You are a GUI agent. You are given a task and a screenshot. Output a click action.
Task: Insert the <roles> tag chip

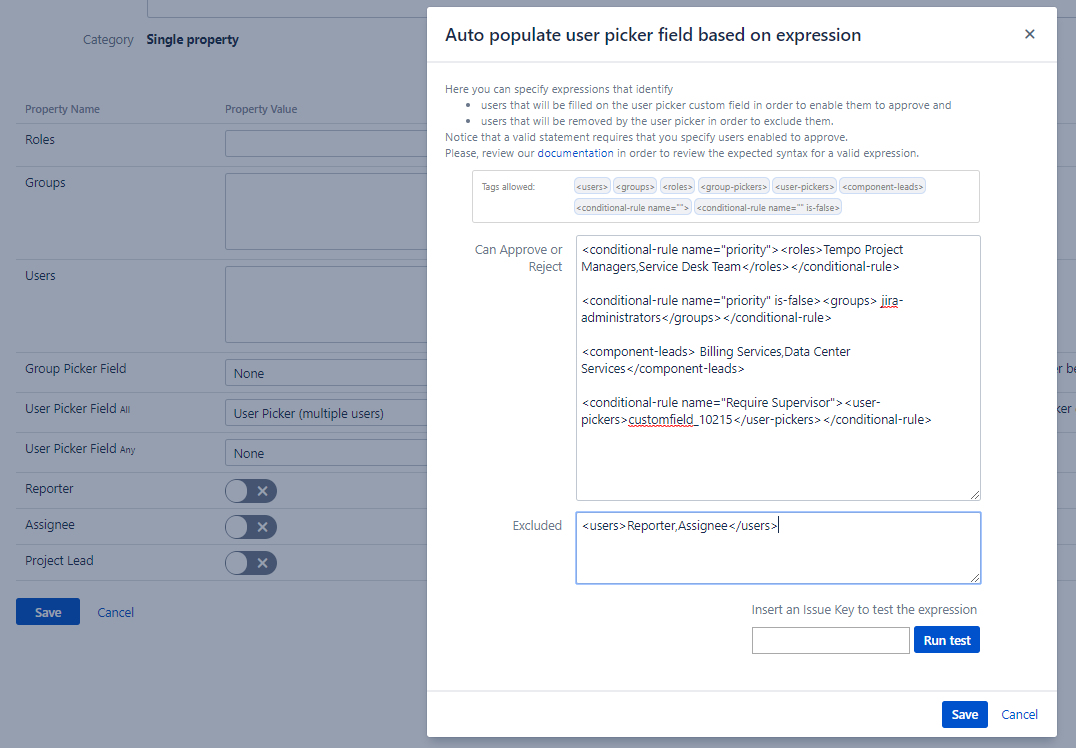pos(677,186)
